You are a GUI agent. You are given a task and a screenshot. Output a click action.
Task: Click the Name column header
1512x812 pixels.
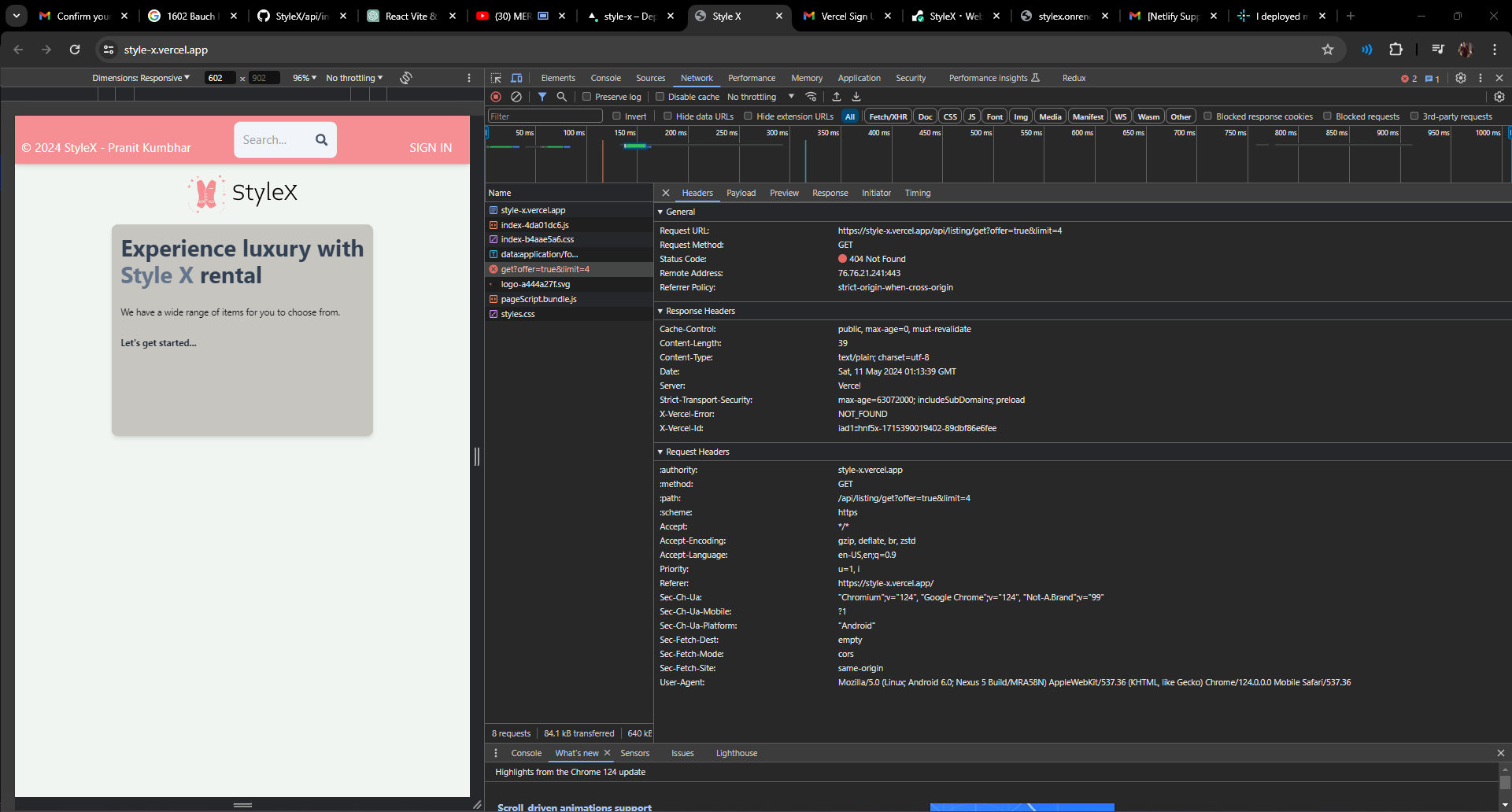click(x=569, y=193)
